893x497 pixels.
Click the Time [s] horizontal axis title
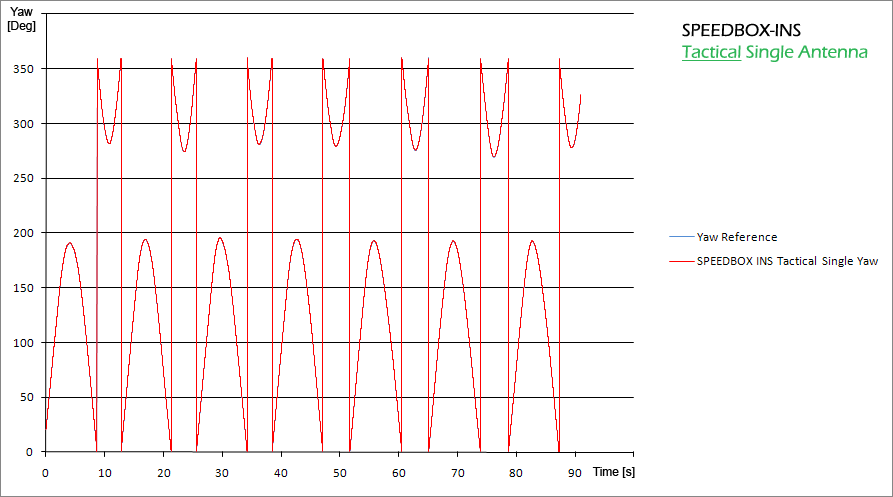coord(614,470)
